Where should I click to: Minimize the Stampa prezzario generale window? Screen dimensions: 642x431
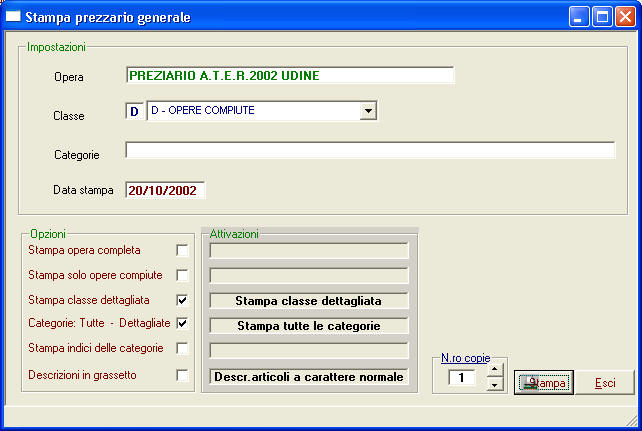(579, 17)
